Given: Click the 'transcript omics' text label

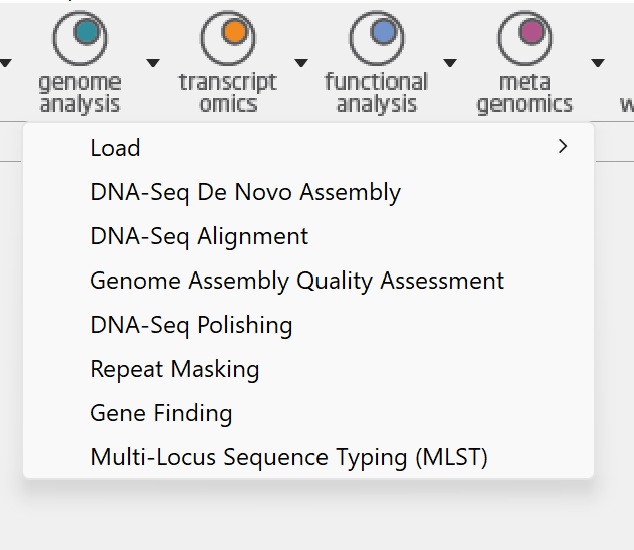Looking at the screenshot, I should coord(228,92).
